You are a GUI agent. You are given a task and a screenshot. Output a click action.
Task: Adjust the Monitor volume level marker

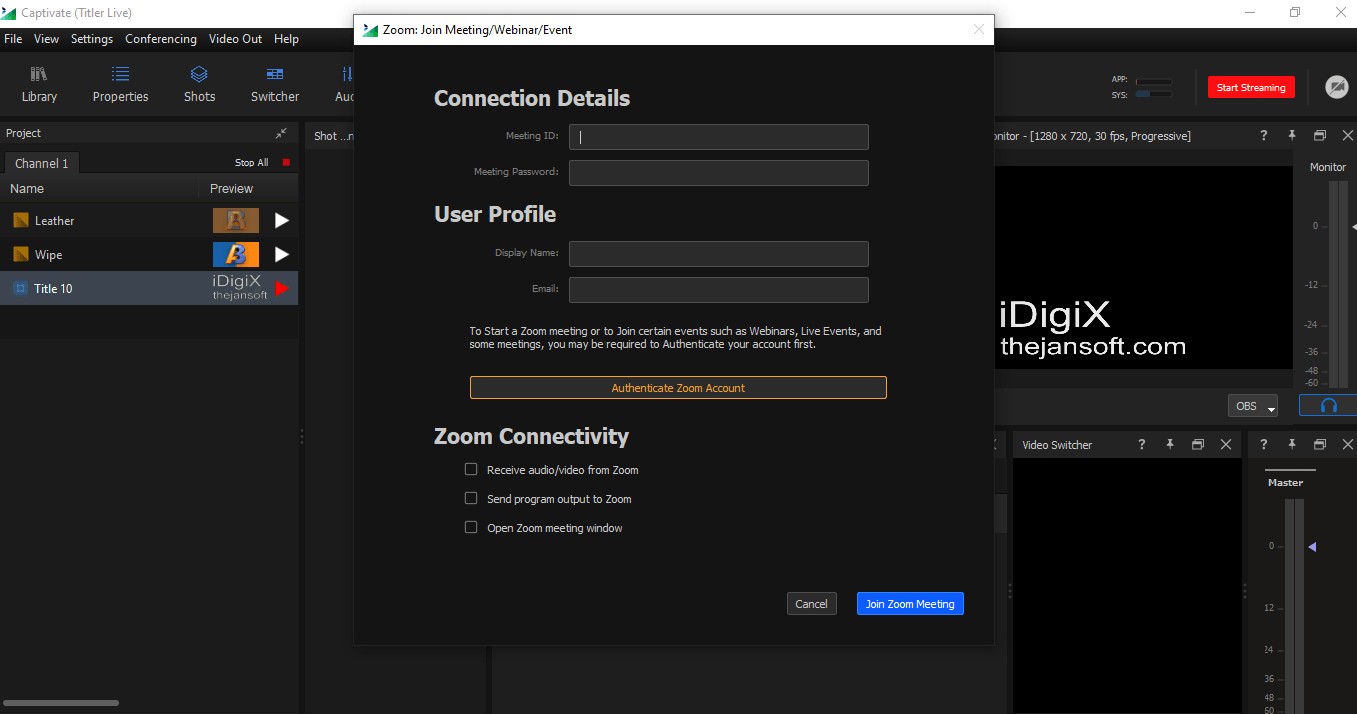coord(1353,228)
